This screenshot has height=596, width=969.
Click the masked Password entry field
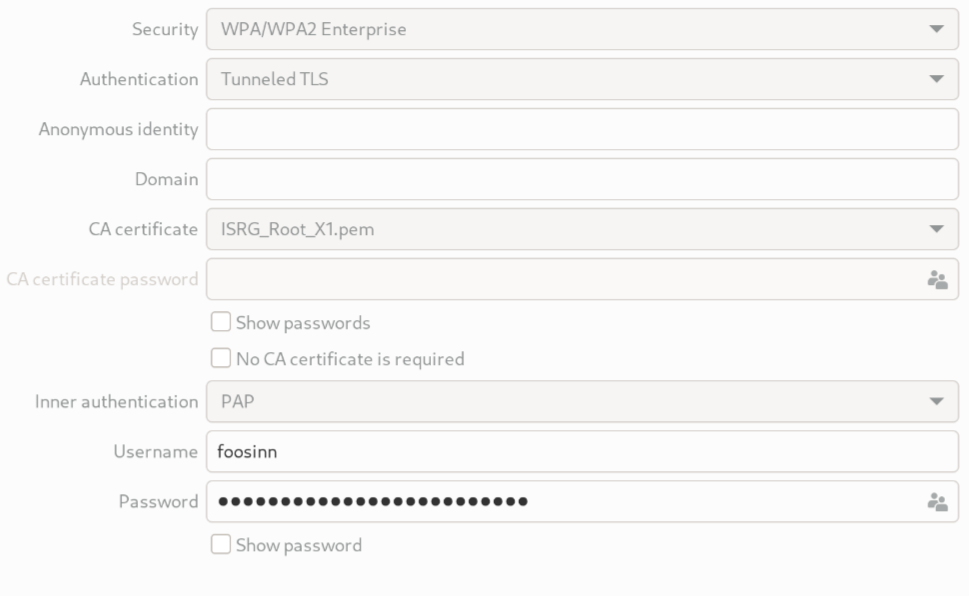(560, 501)
